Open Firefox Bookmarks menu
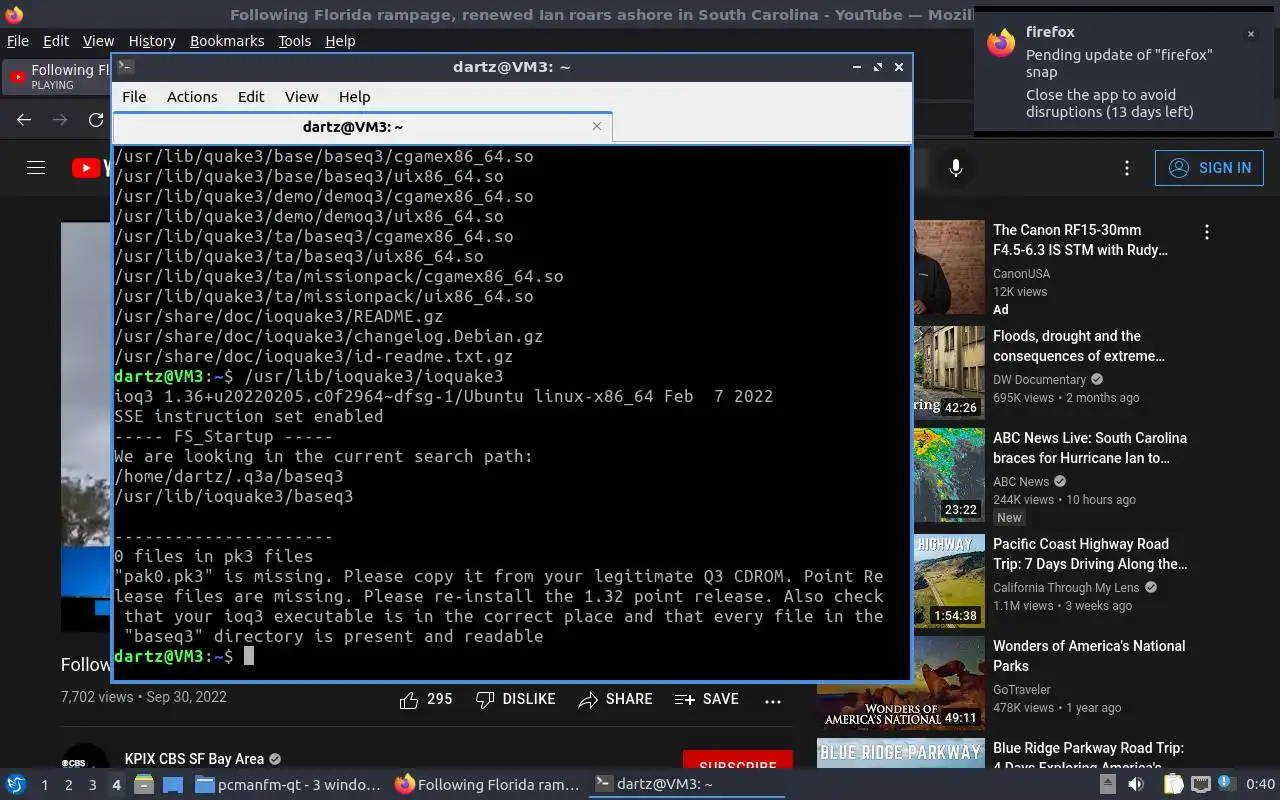This screenshot has height=800, width=1280. click(x=227, y=41)
